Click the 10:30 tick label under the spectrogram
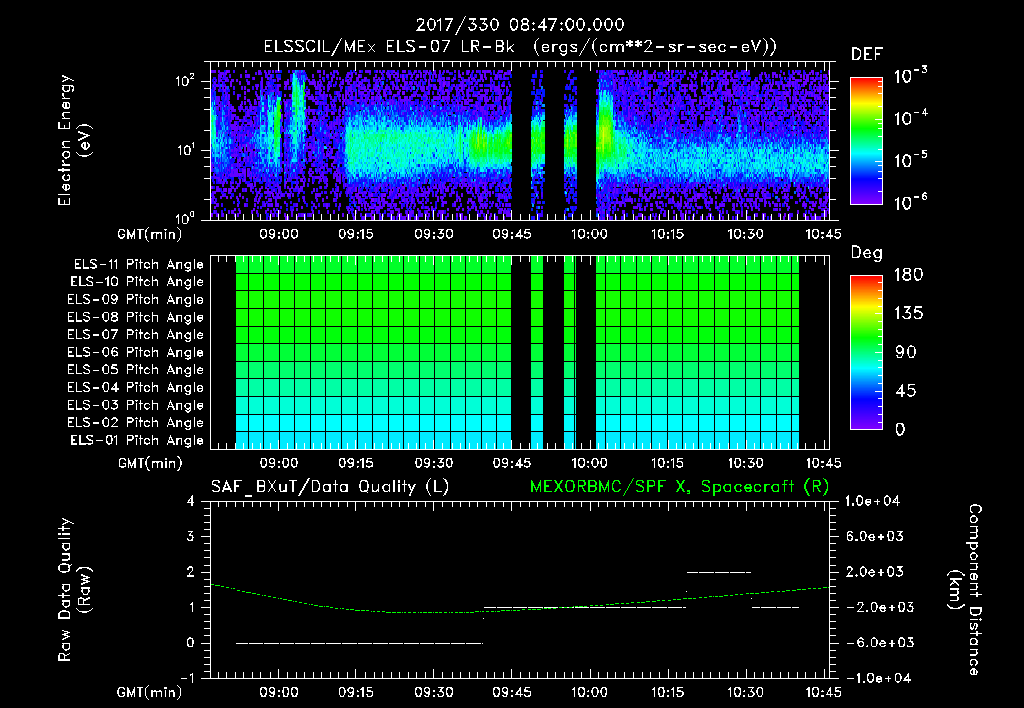Image resolution: width=1024 pixels, height=708 pixels. (745, 234)
